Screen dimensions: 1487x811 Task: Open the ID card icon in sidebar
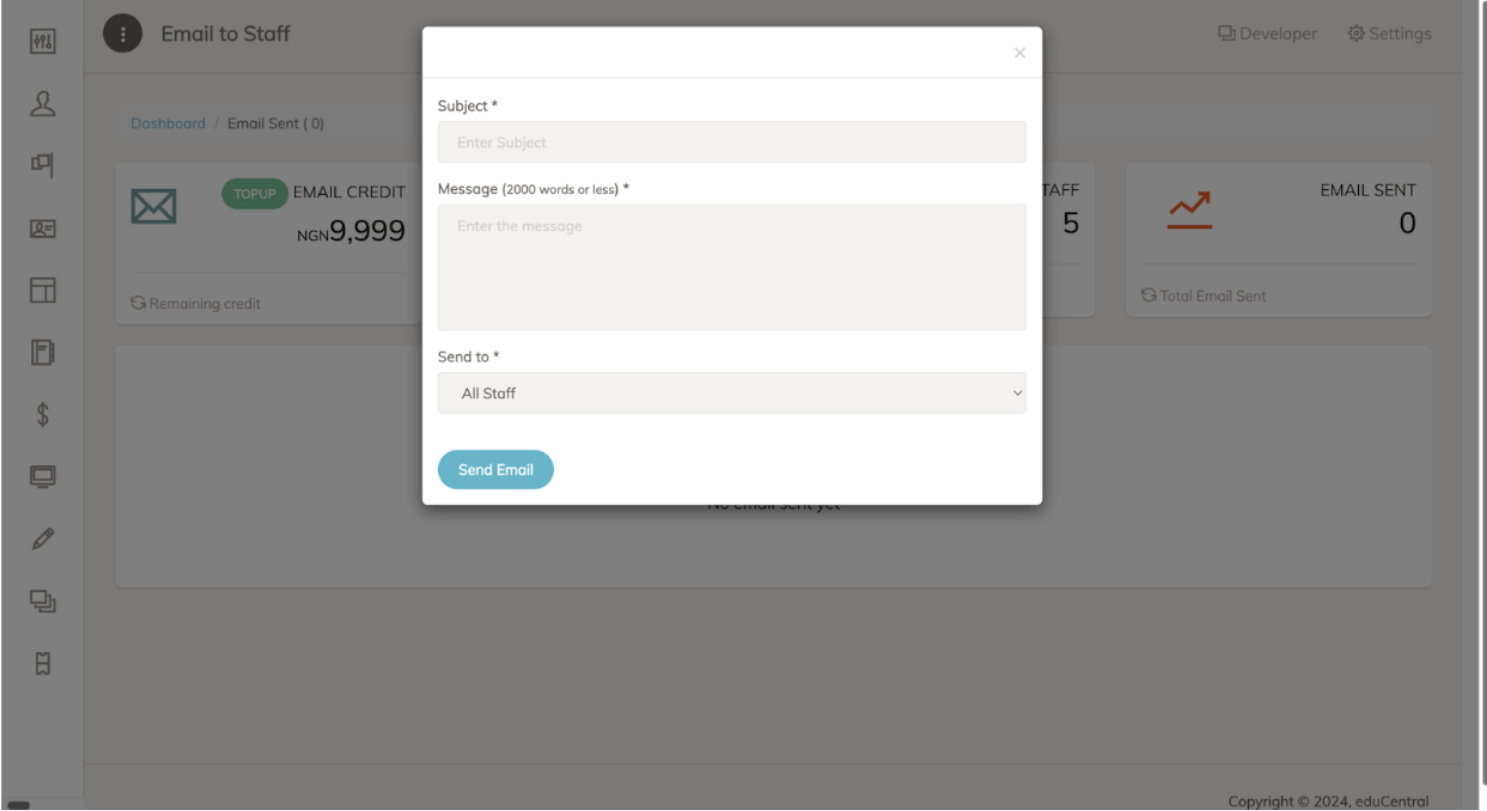coord(42,228)
